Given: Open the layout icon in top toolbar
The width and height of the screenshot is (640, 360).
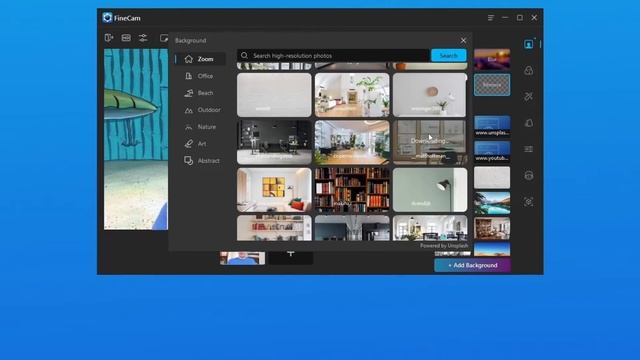Looking at the screenshot, I should click(x=126, y=38).
